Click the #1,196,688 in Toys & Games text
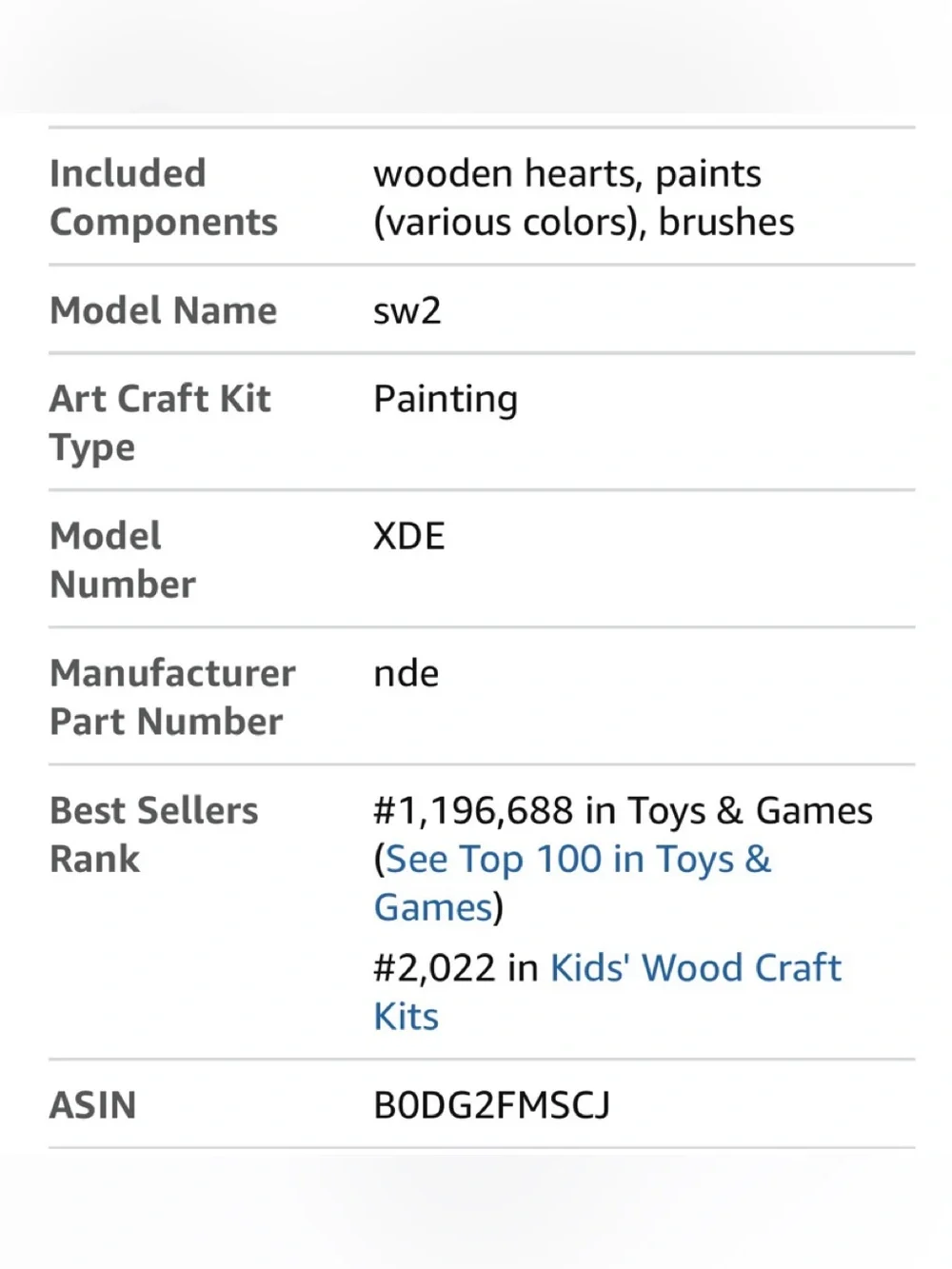This screenshot has width=952, height=1269. (623, 811)
